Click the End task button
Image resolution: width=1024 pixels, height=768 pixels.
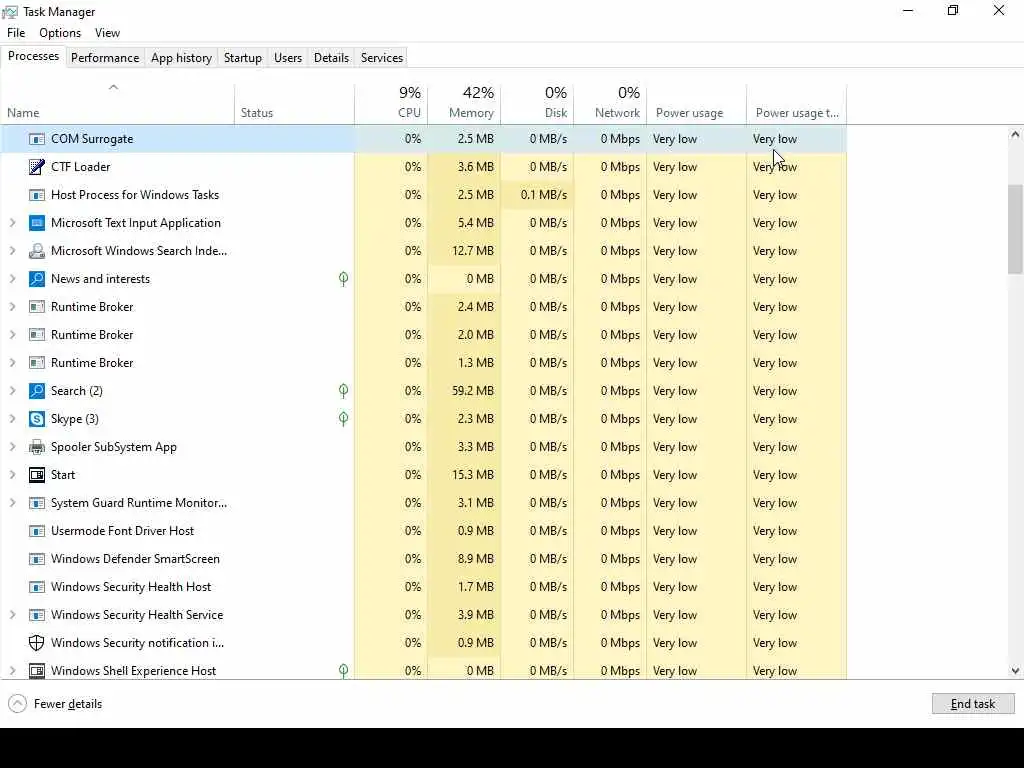click(973, 704)
